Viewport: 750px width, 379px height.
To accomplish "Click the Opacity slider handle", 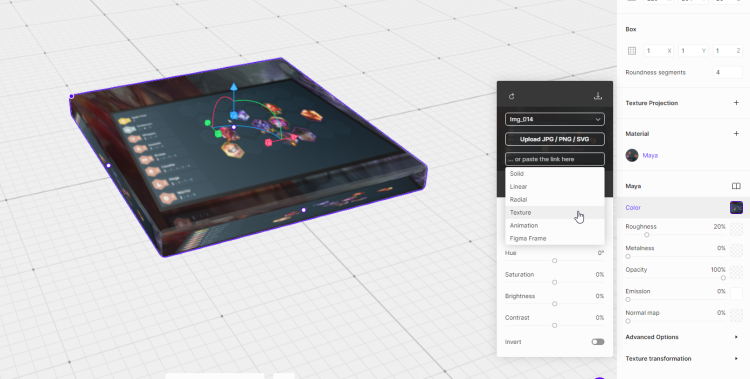I will click(x=723, y=278).
